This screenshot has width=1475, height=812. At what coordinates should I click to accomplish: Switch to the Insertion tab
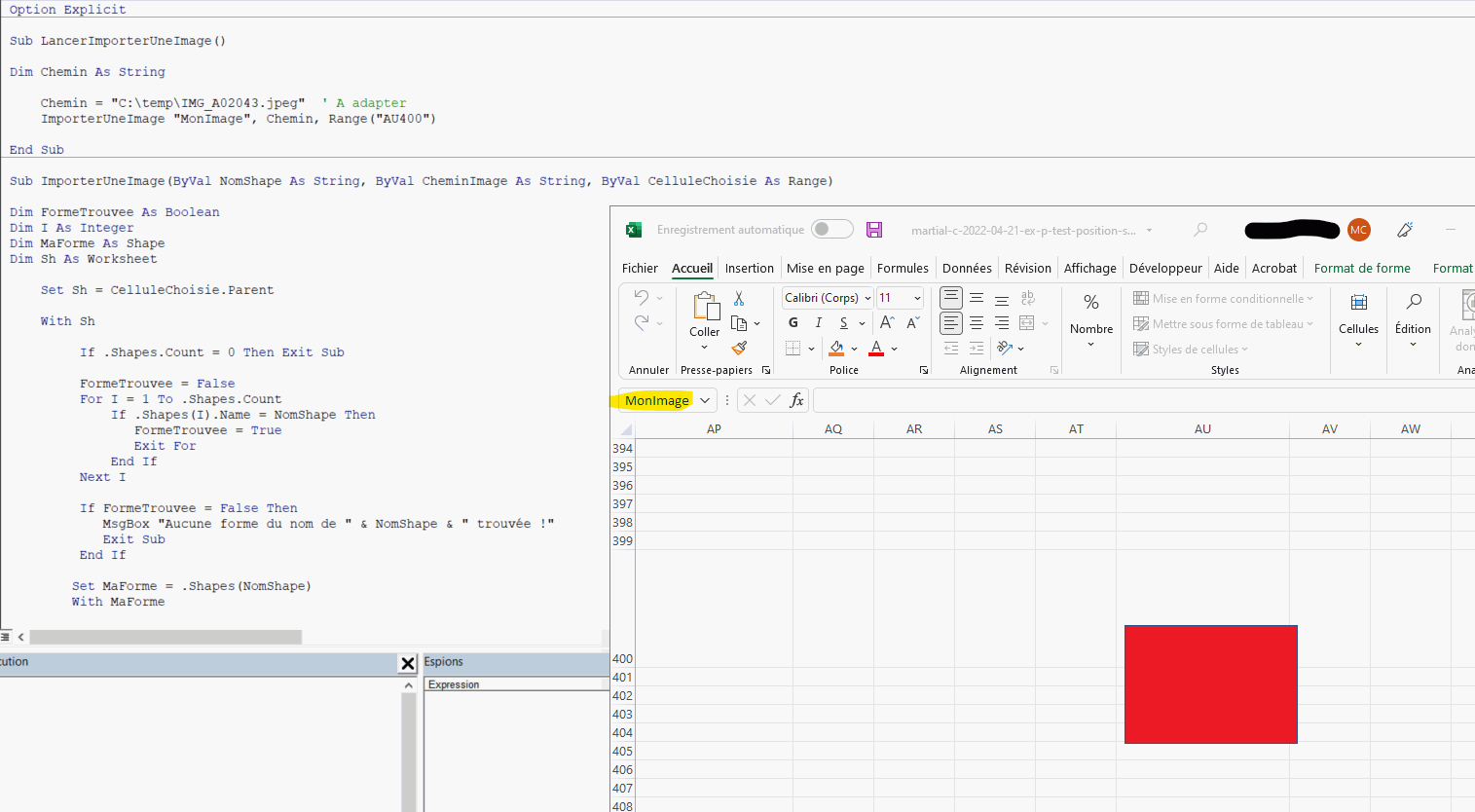coord(749,268)
